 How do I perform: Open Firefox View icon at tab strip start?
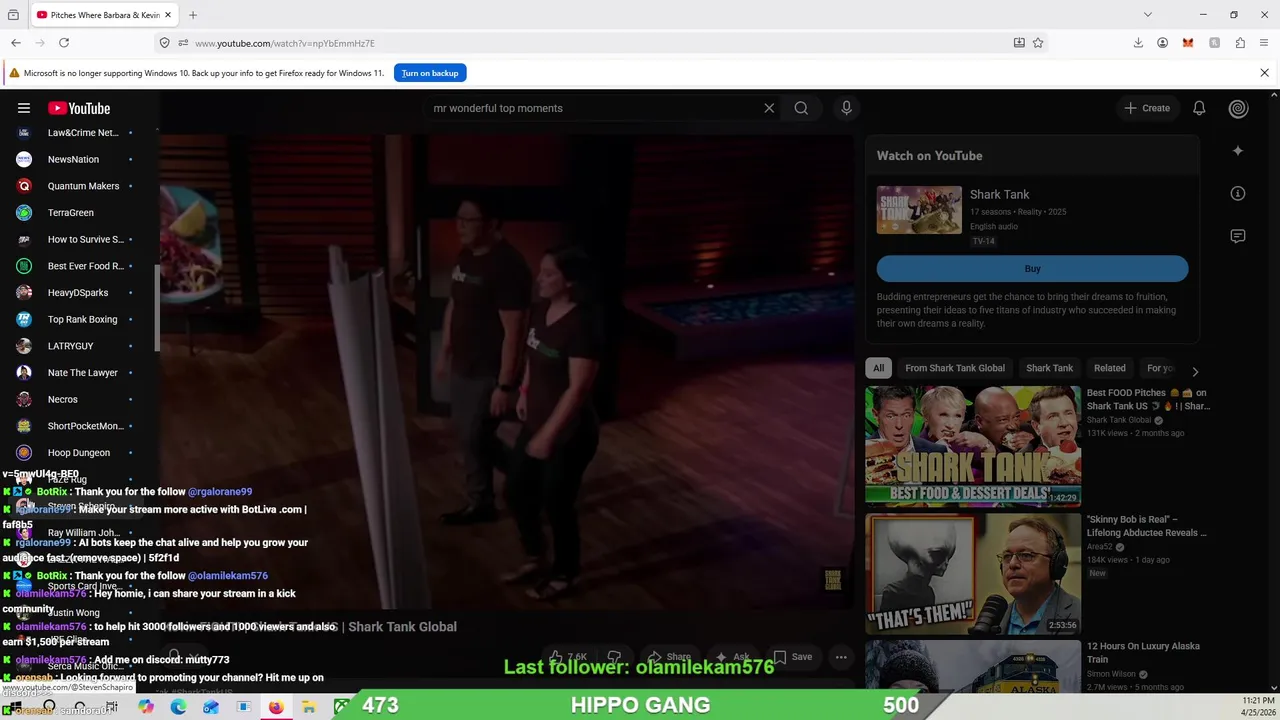[13, 15]
